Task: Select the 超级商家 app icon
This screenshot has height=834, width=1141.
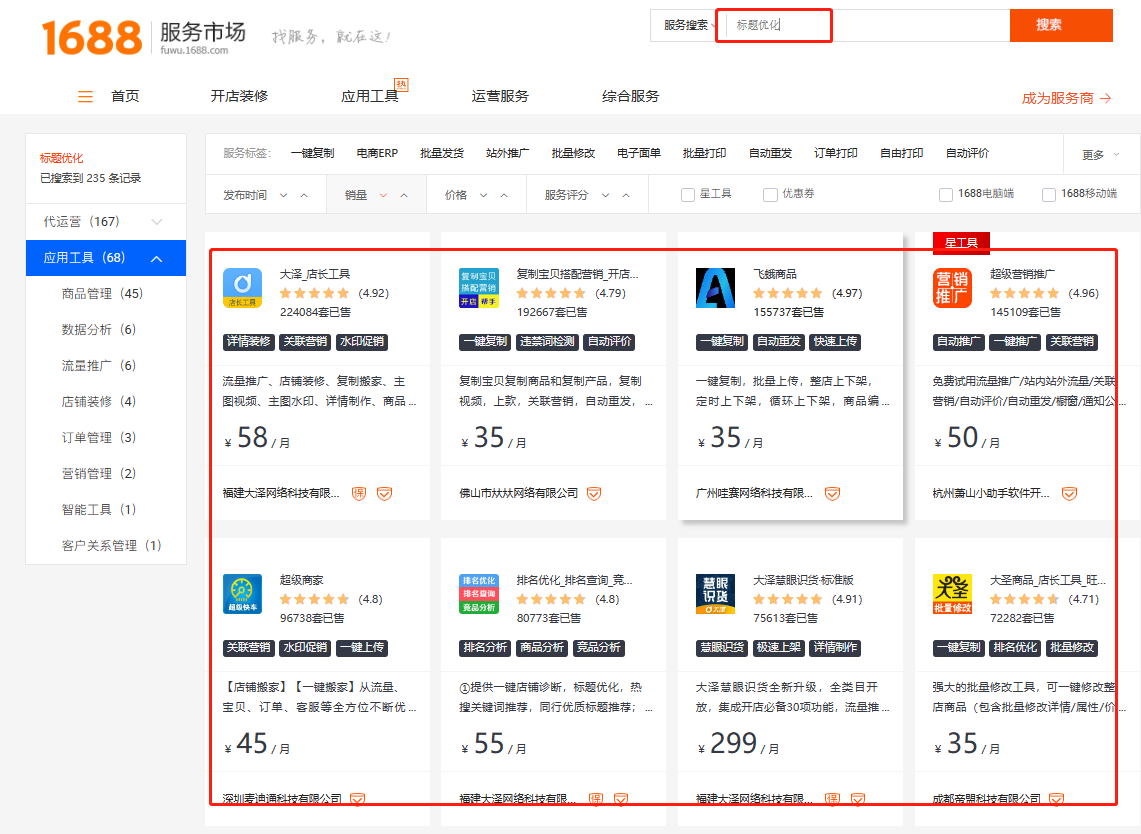Action: [242, 594]
